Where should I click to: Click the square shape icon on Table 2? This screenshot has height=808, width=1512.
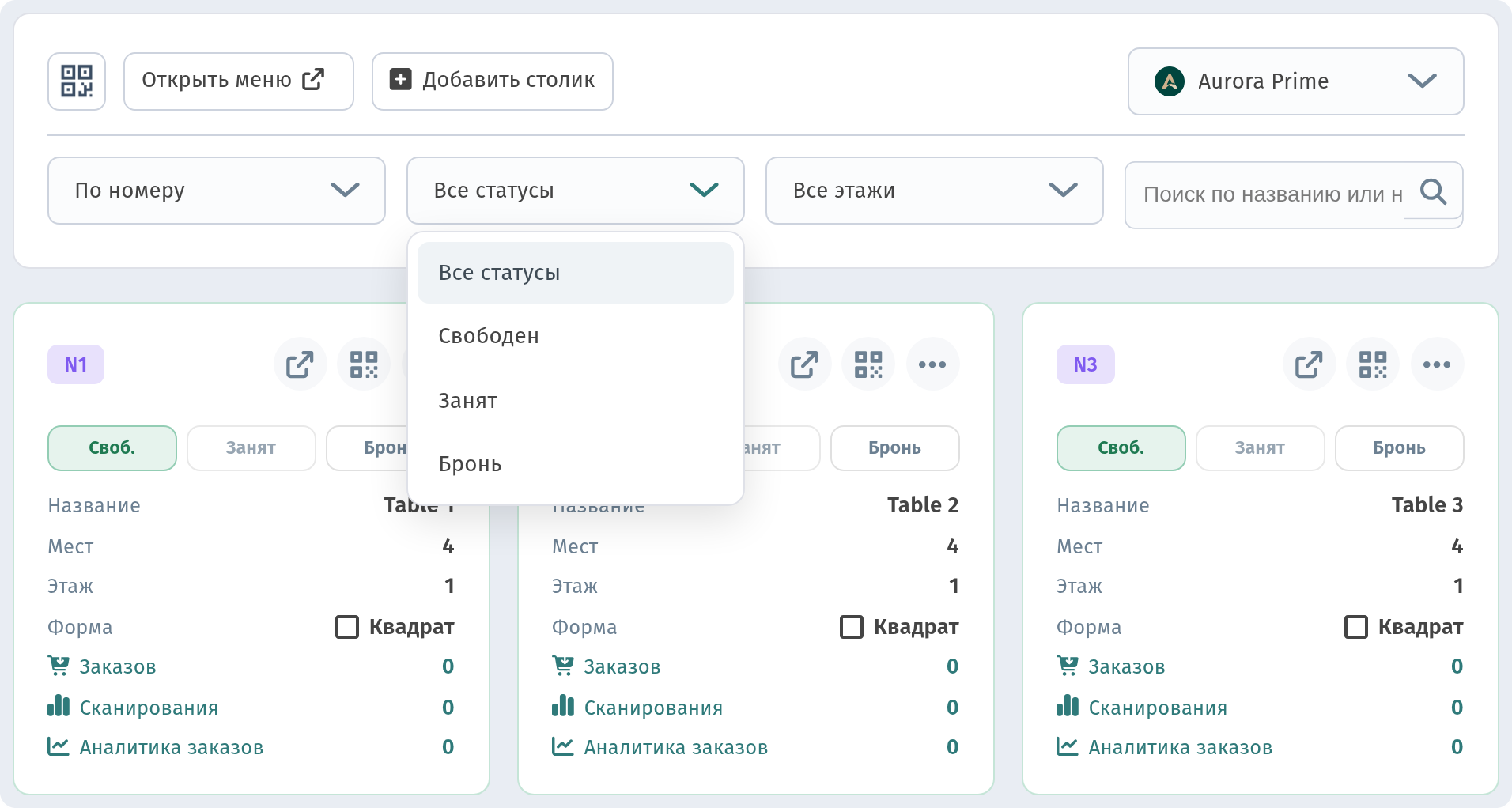pos(852,627)
